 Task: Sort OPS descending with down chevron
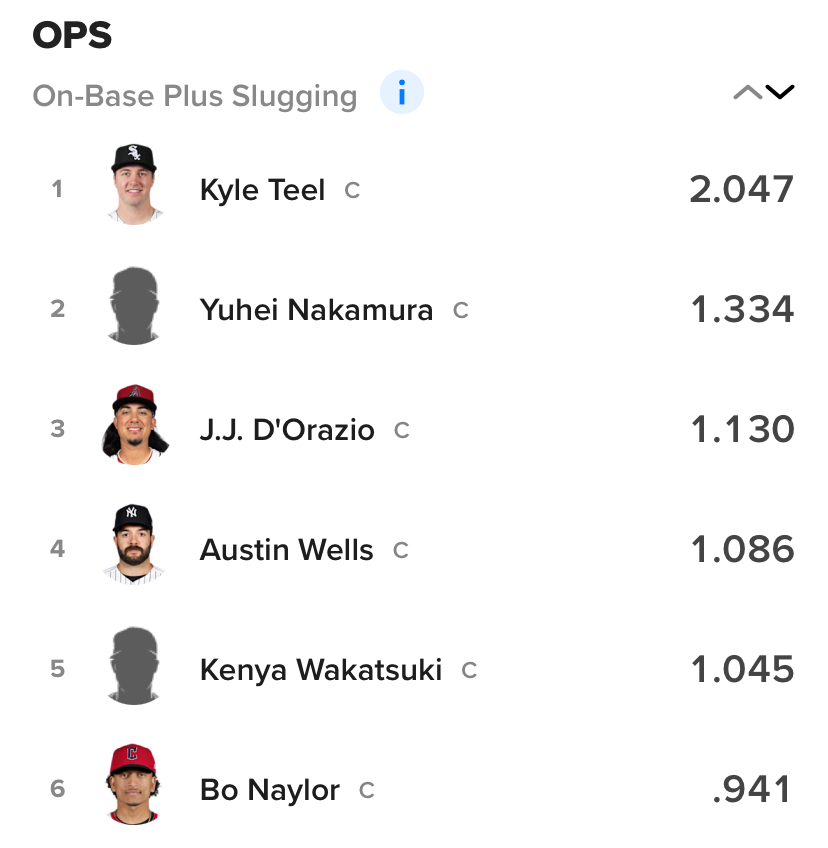(x=780, y=93)
